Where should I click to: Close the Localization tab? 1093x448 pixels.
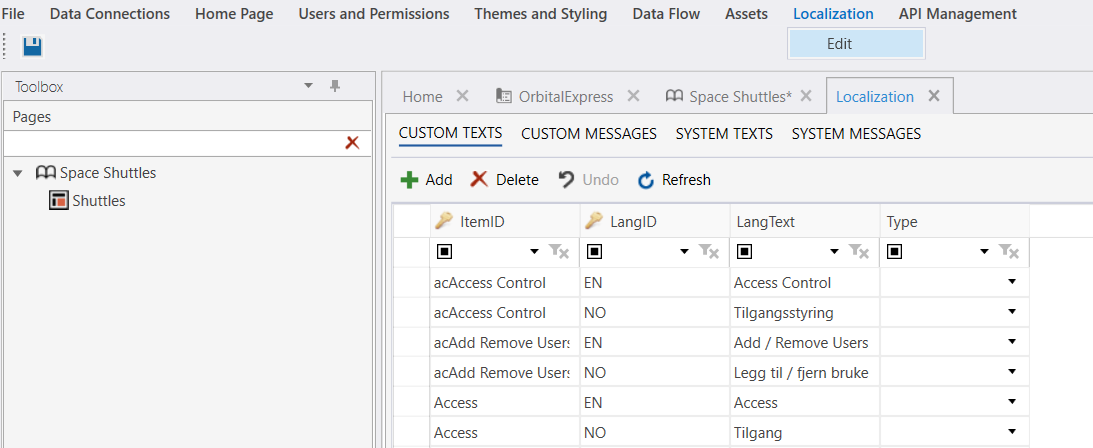point(933,96)
